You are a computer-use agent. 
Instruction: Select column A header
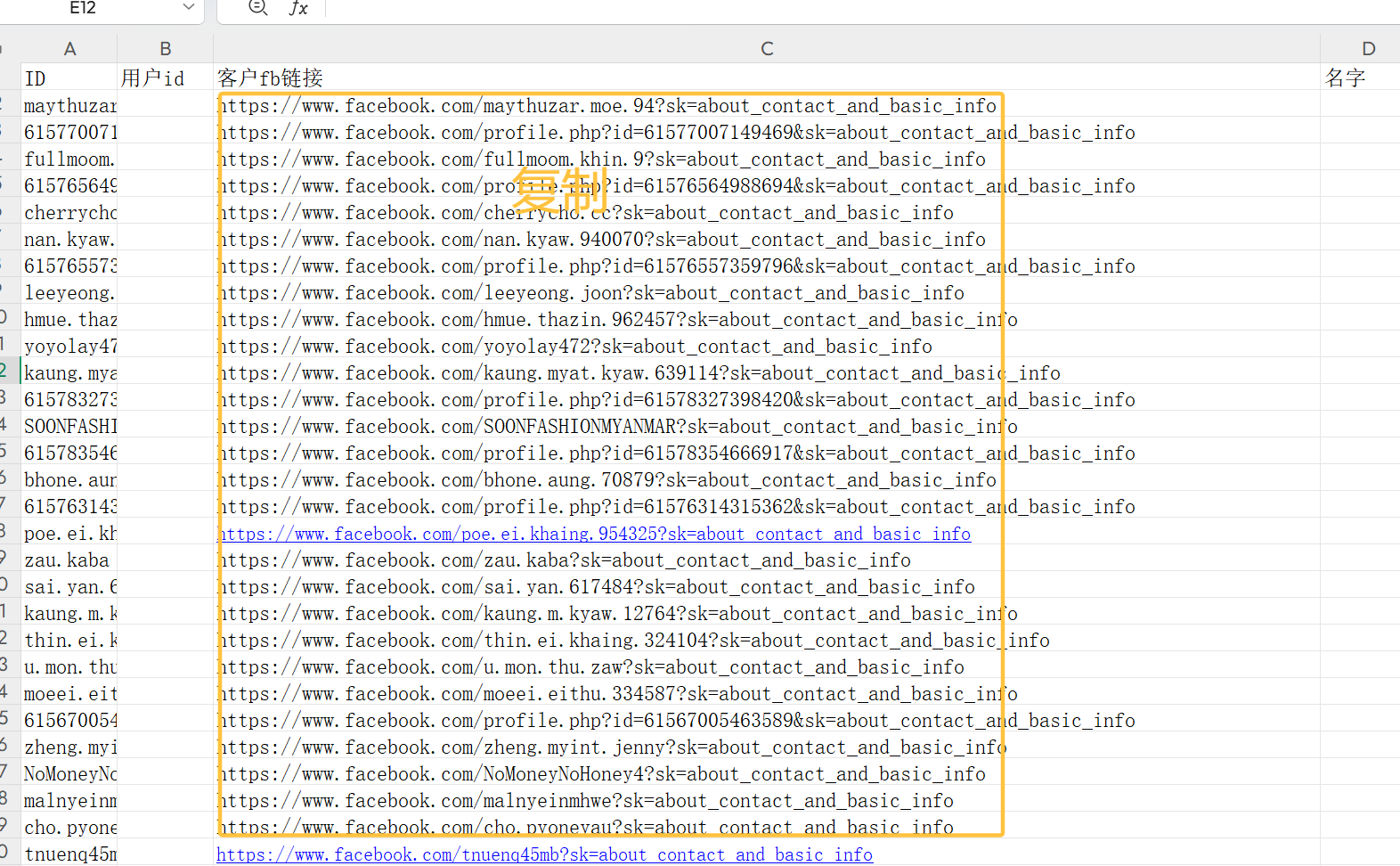(x=69, y=49)
